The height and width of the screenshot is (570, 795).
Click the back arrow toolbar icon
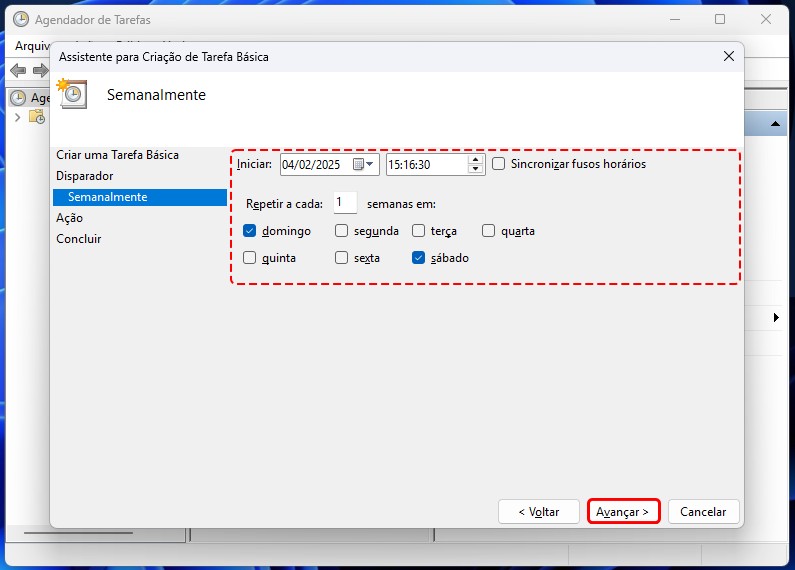pyautogui.click(x=18, y=70)
